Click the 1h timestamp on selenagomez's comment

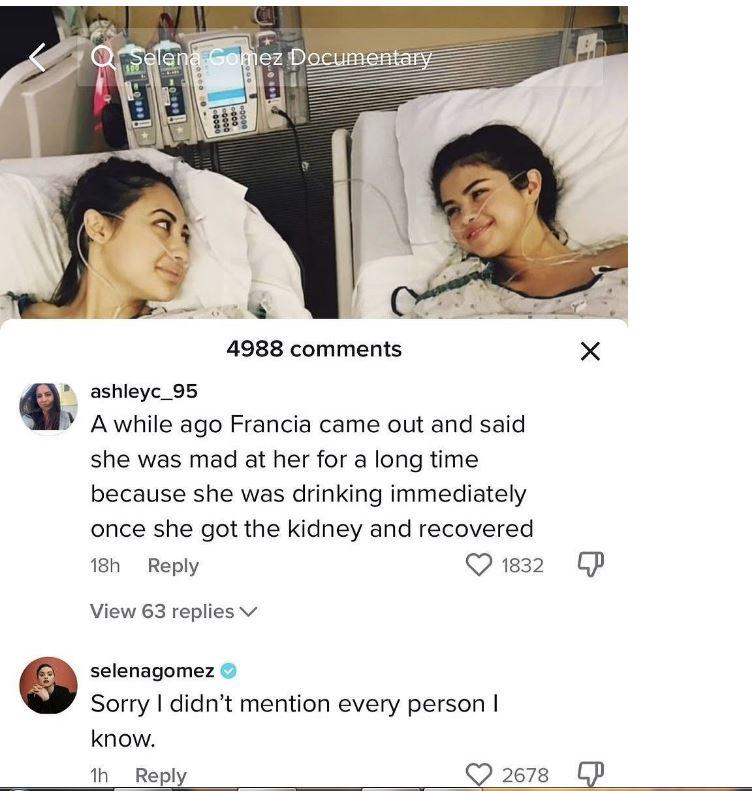100,775
